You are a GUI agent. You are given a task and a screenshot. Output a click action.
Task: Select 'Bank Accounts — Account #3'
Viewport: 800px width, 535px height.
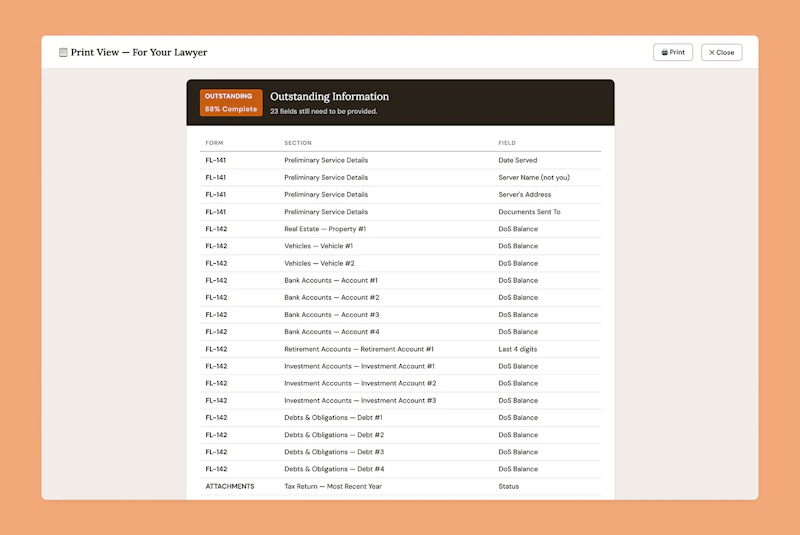coord(332,315)
